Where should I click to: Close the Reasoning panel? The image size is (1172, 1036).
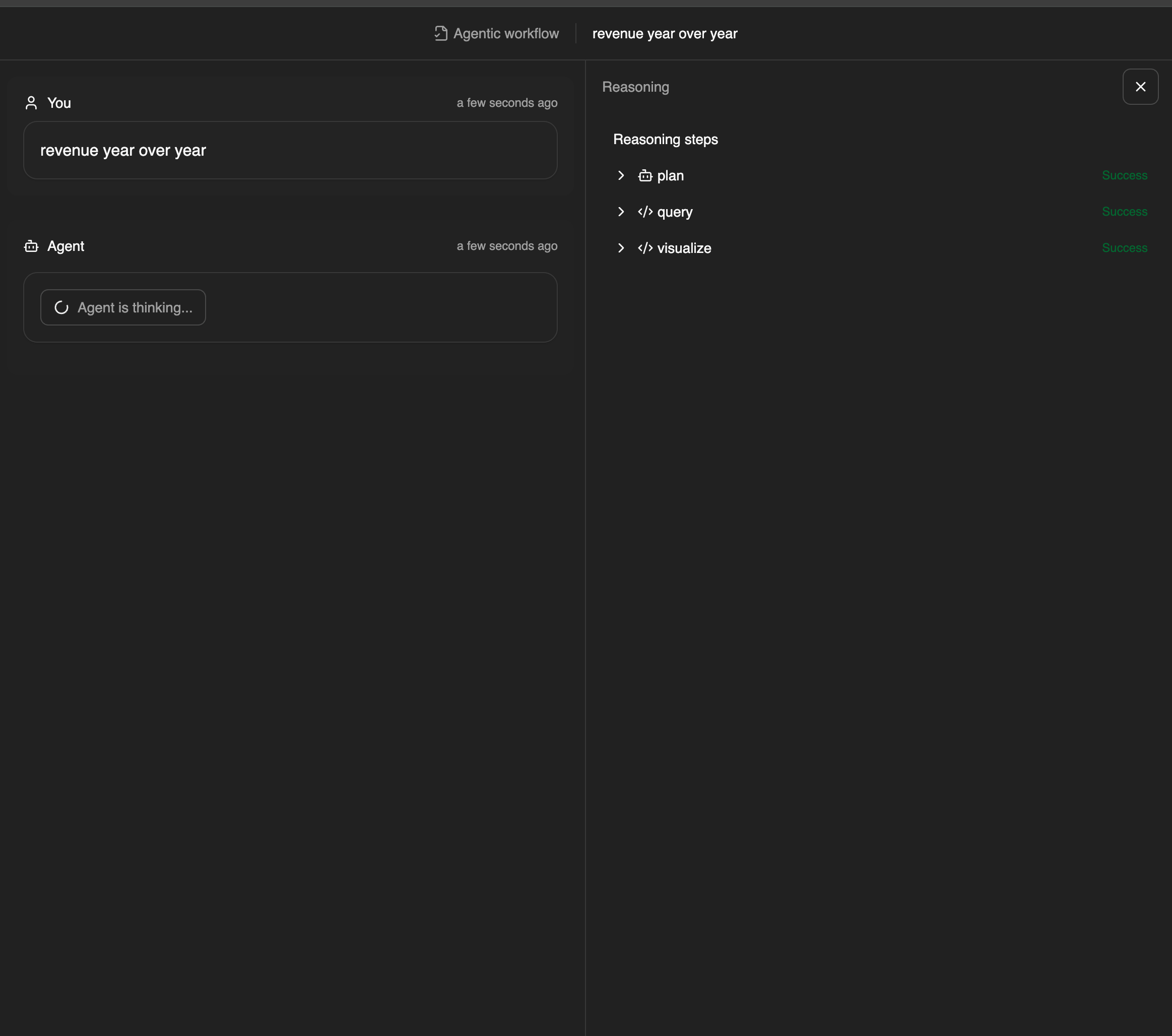tap(1140, 87)
